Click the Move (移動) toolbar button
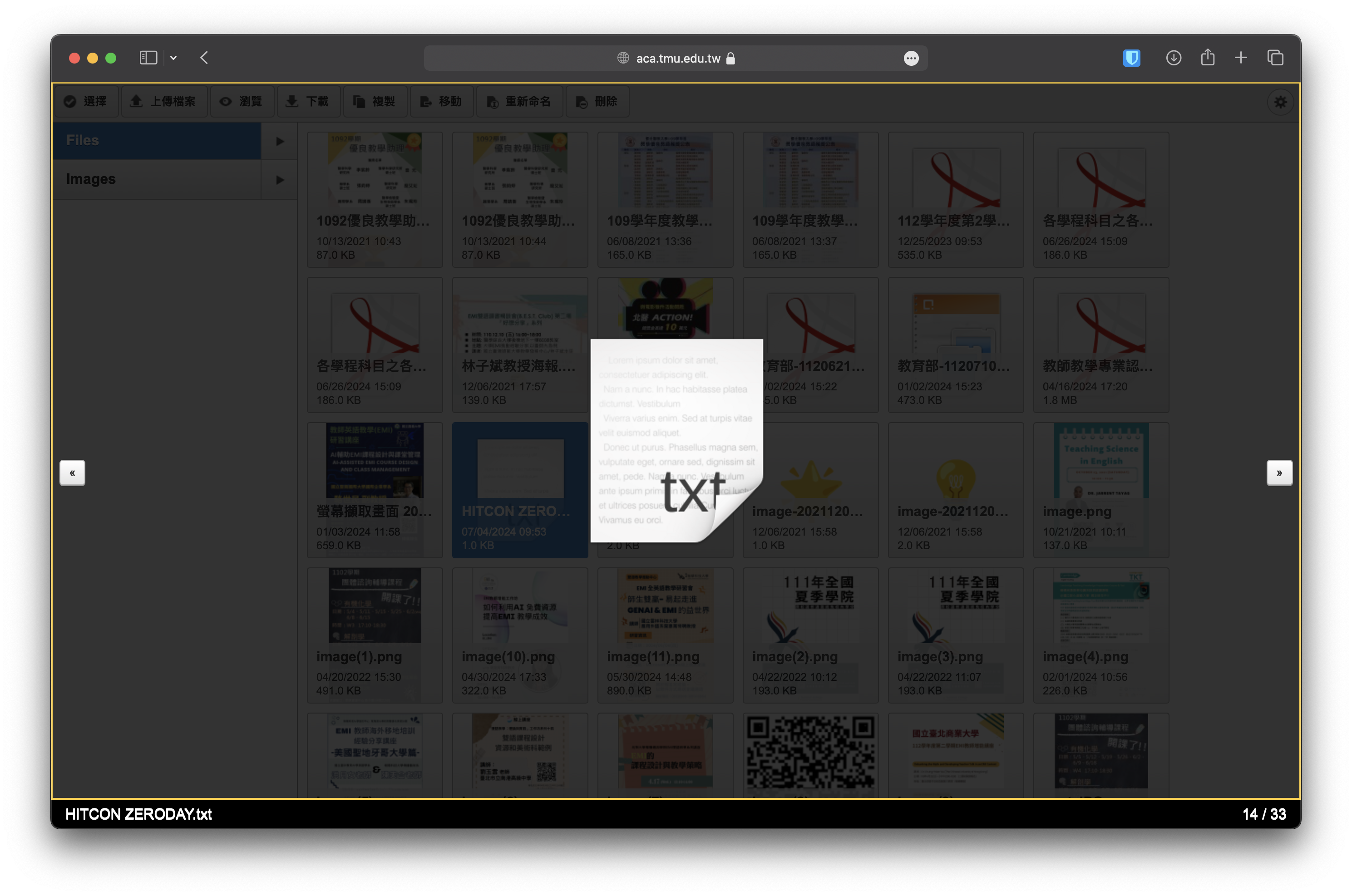The height and width of the screenshot is (896, 1352). [x=441, y=102]
